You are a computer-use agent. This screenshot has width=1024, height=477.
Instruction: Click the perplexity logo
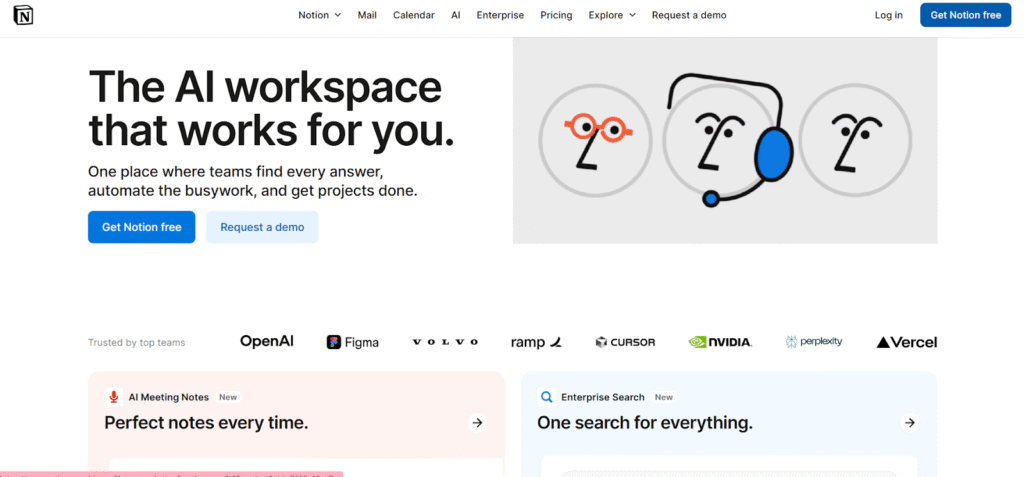coord(814,341)
